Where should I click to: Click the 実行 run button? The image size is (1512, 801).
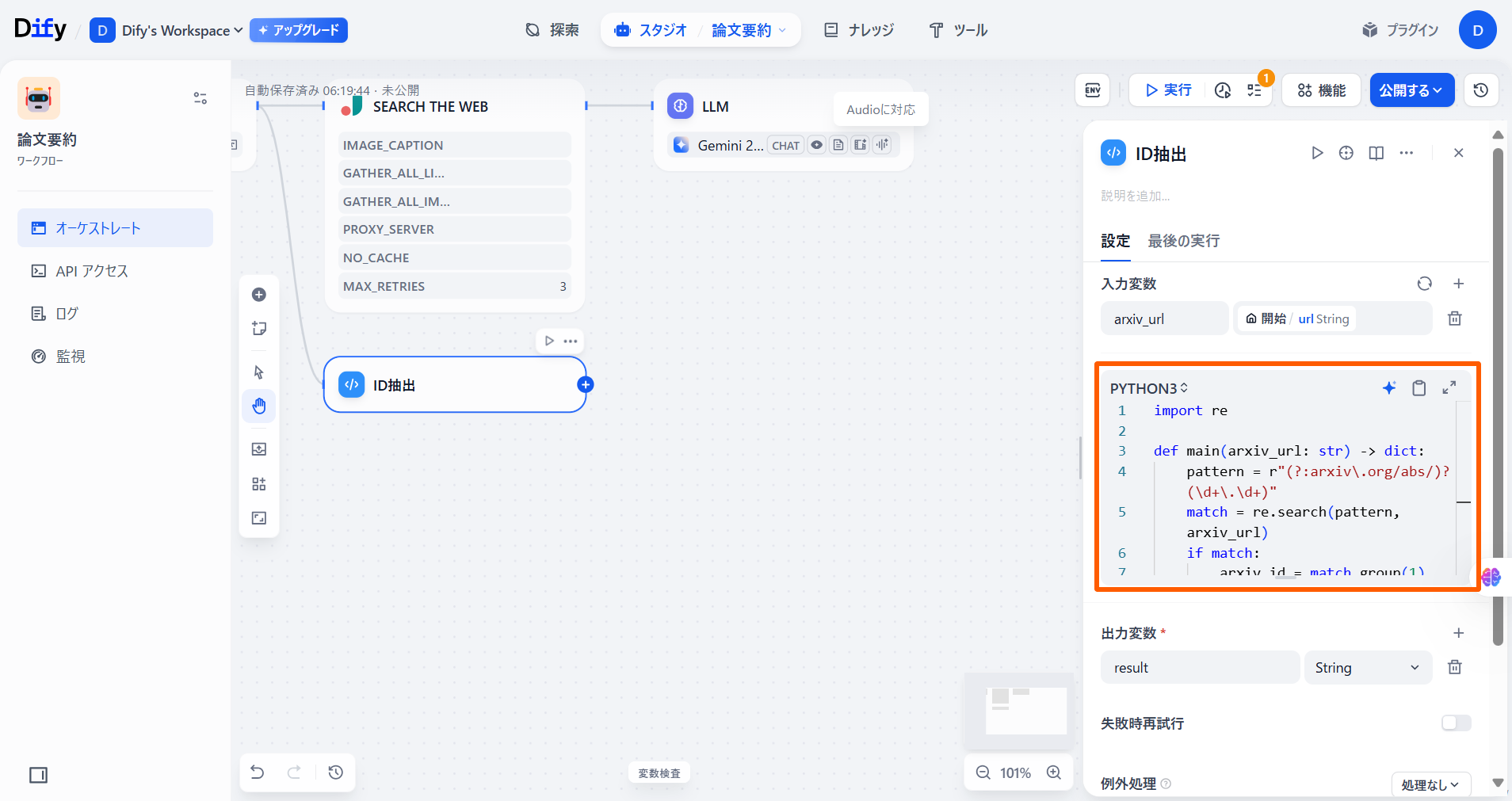(x=1168, y=90)
